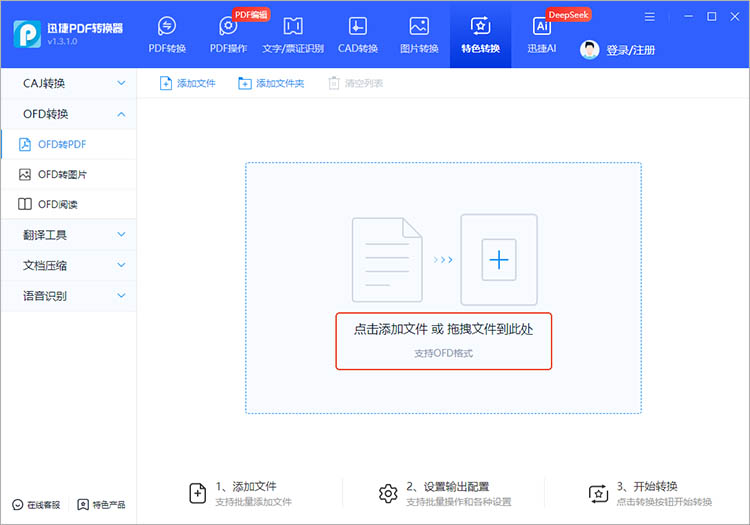
Task: Open the CAD转换 tab
Action: coord(358,34)
